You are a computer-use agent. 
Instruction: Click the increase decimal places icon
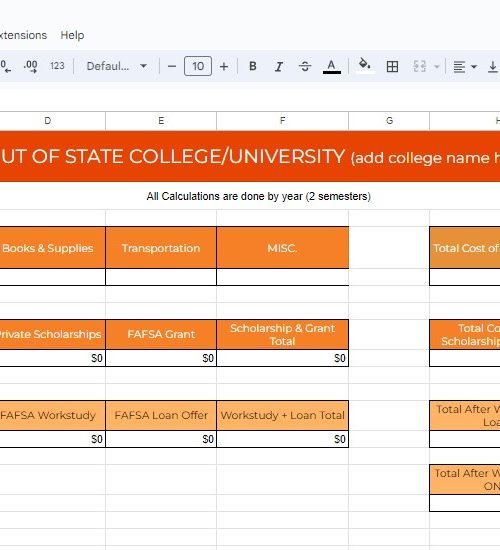click(31, 66)
